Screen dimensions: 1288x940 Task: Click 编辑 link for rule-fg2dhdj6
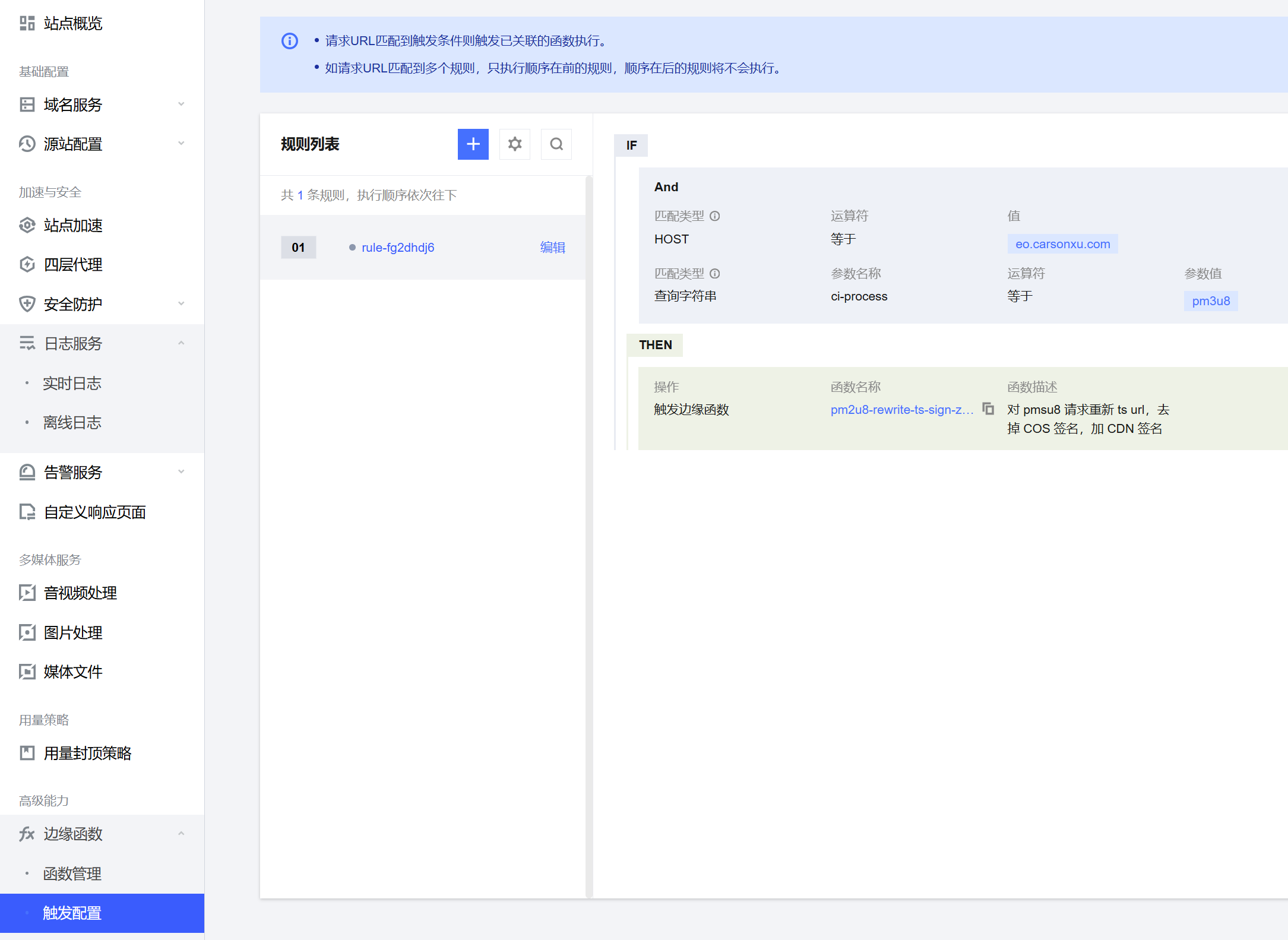pyautogui.click(x=552, y=248)
